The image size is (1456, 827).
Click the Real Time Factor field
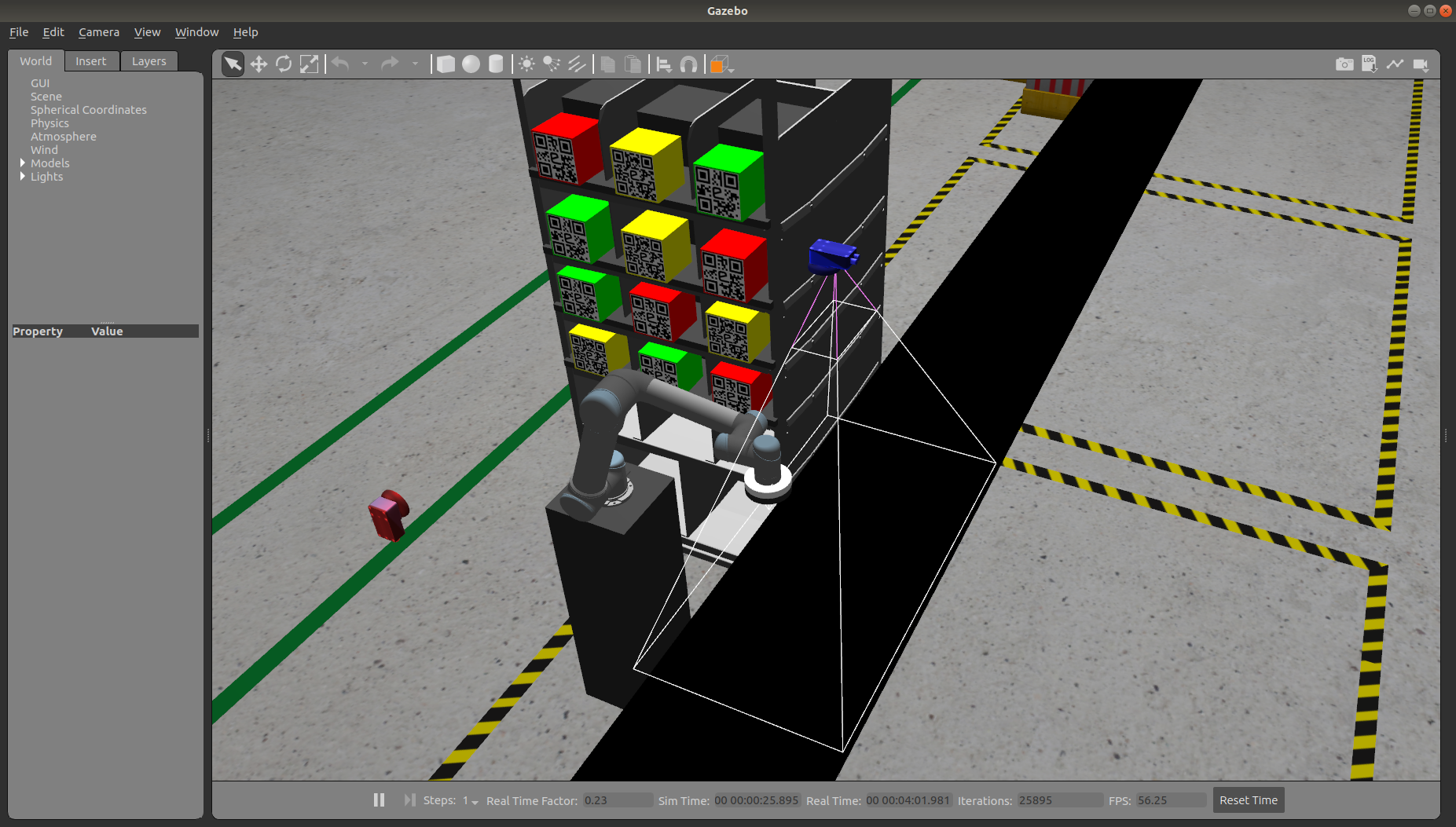pos(618,800)
